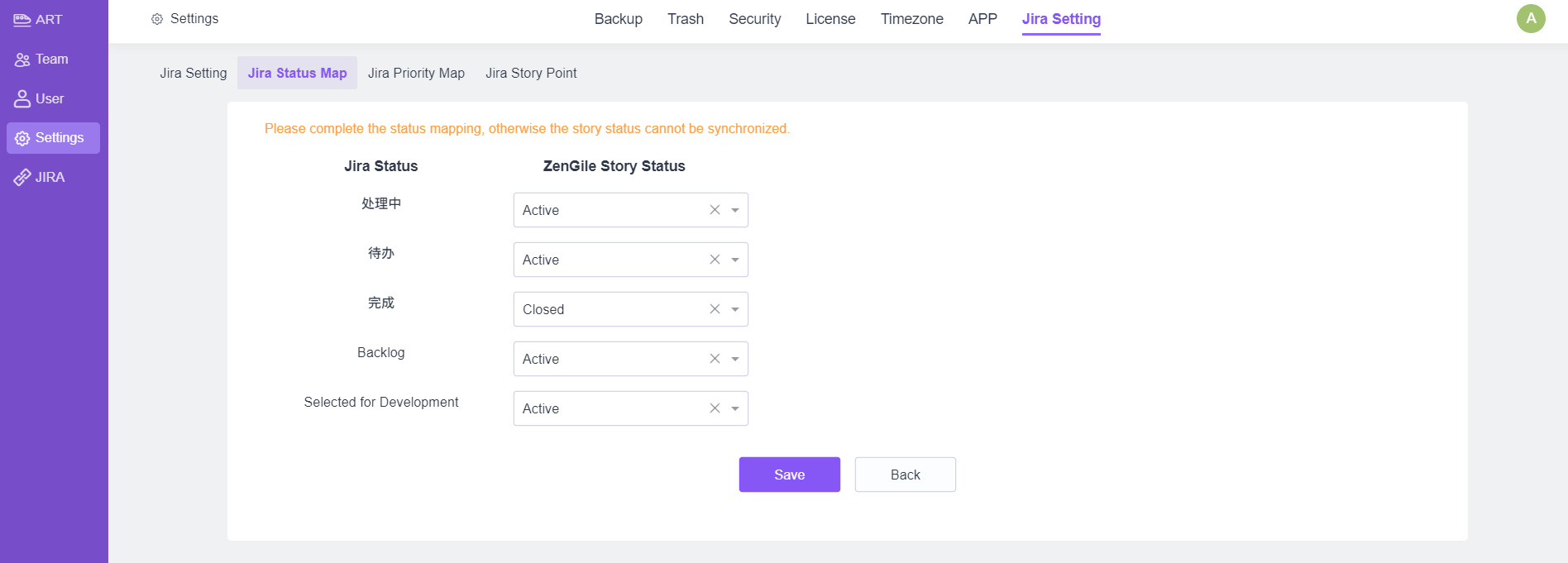Save the status mapping

(789, 475)
